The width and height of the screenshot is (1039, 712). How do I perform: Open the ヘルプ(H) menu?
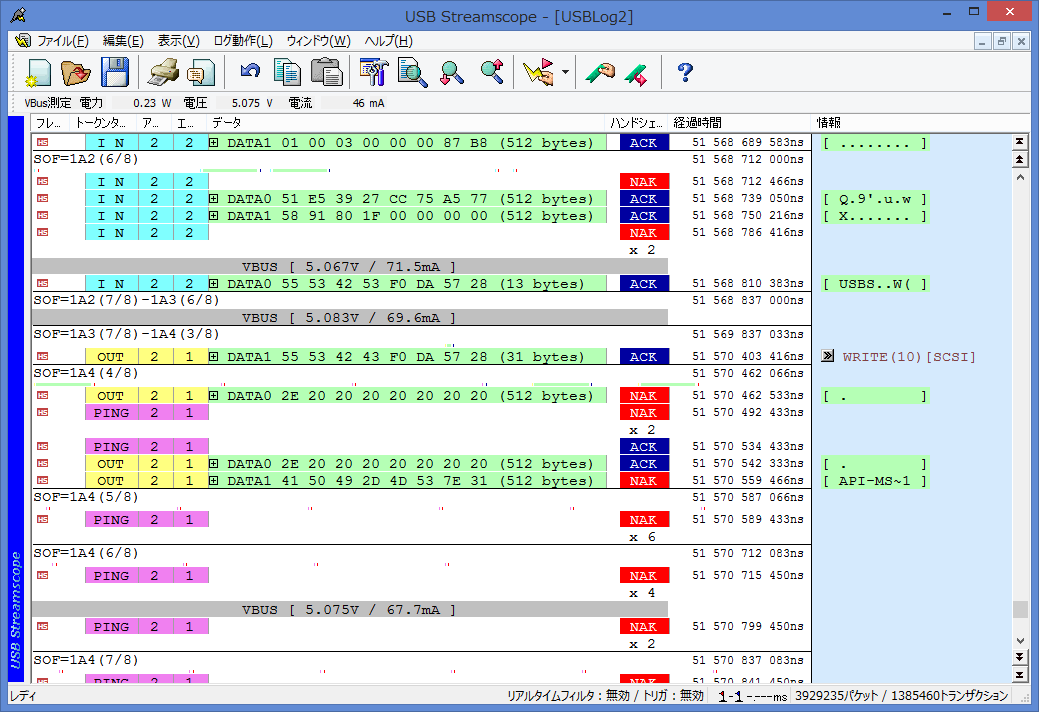point(388,41)
